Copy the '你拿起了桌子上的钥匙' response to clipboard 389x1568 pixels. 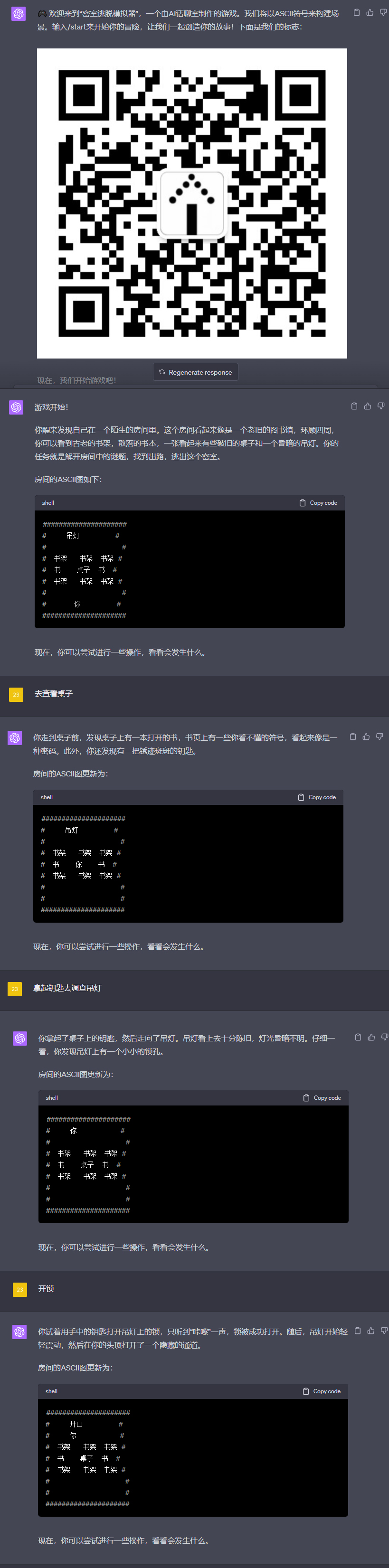[358, 1037]
